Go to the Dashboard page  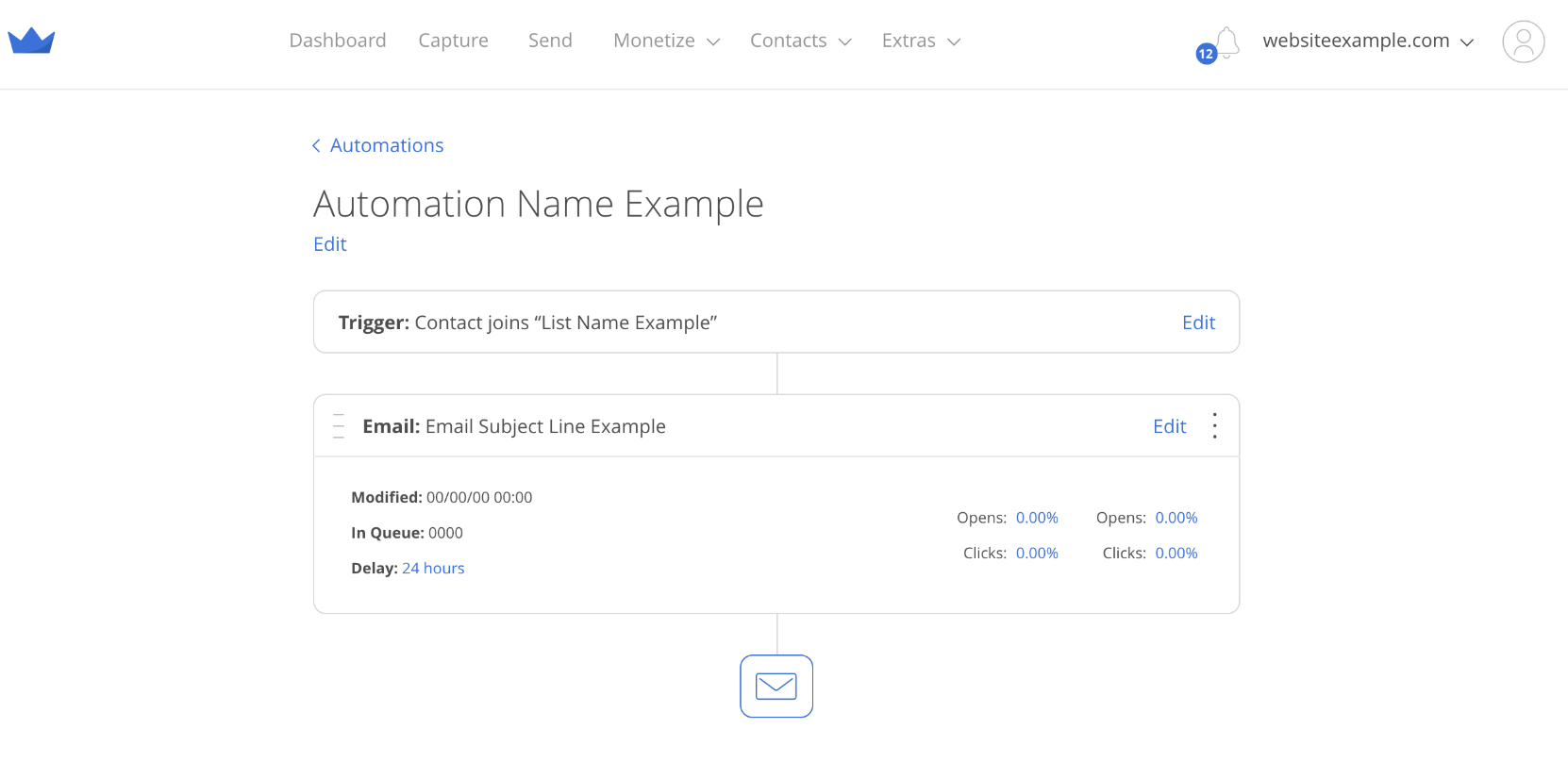point(338,41)
